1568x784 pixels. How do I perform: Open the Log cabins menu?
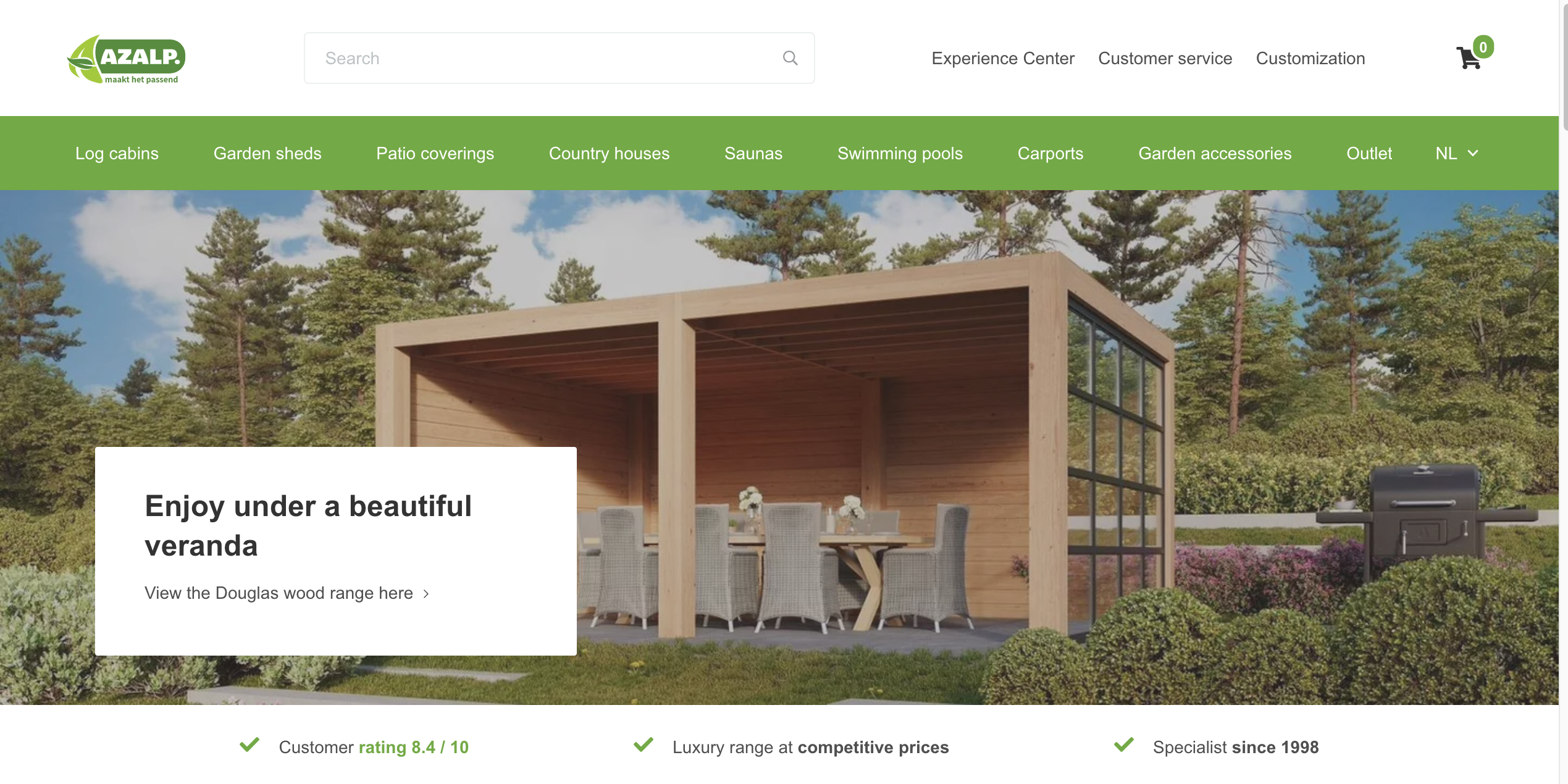point(117,153)
